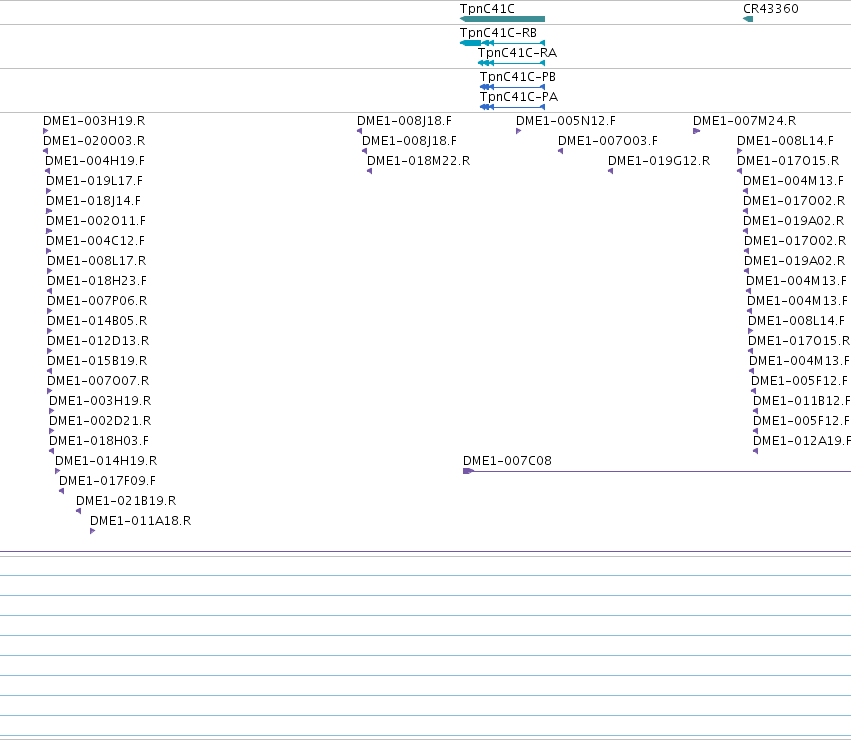Image resolution: width=851 pixels, height=740 pixels.
Task: Select the CR43360 gene label
Action: (771, 9)
